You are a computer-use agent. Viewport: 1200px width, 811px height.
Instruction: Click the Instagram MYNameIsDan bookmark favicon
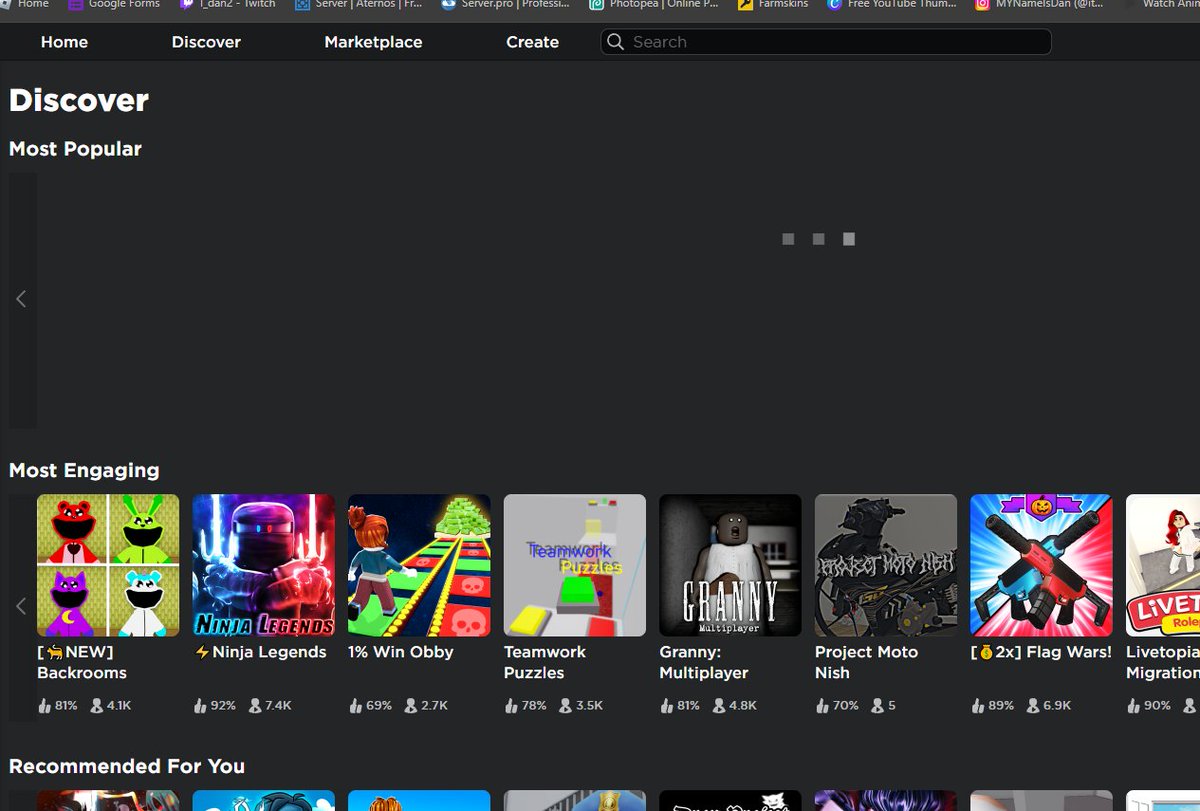tap(983, 4)
